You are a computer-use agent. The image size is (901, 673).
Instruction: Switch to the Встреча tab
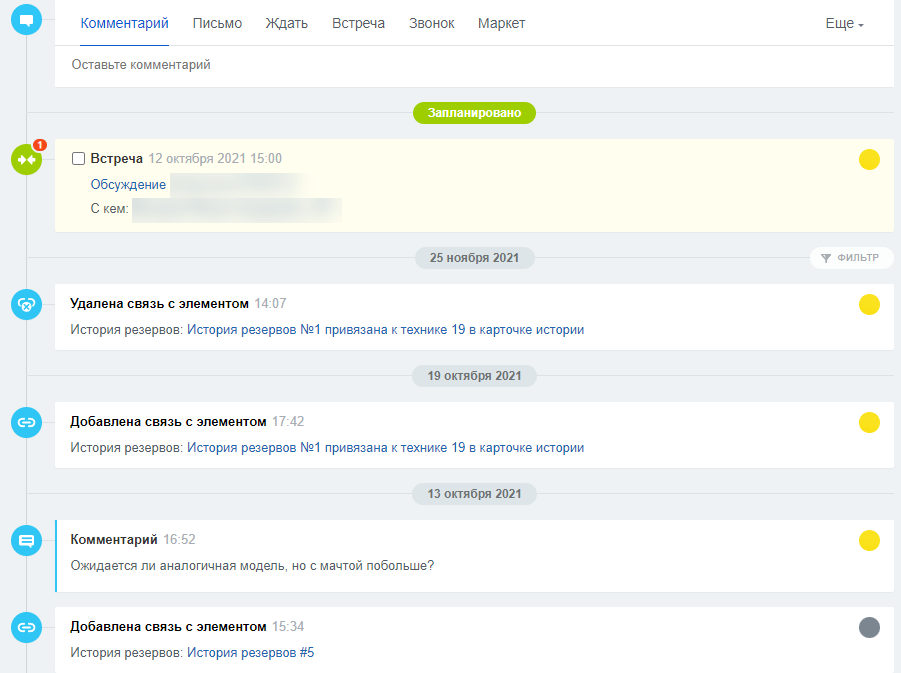359,24
